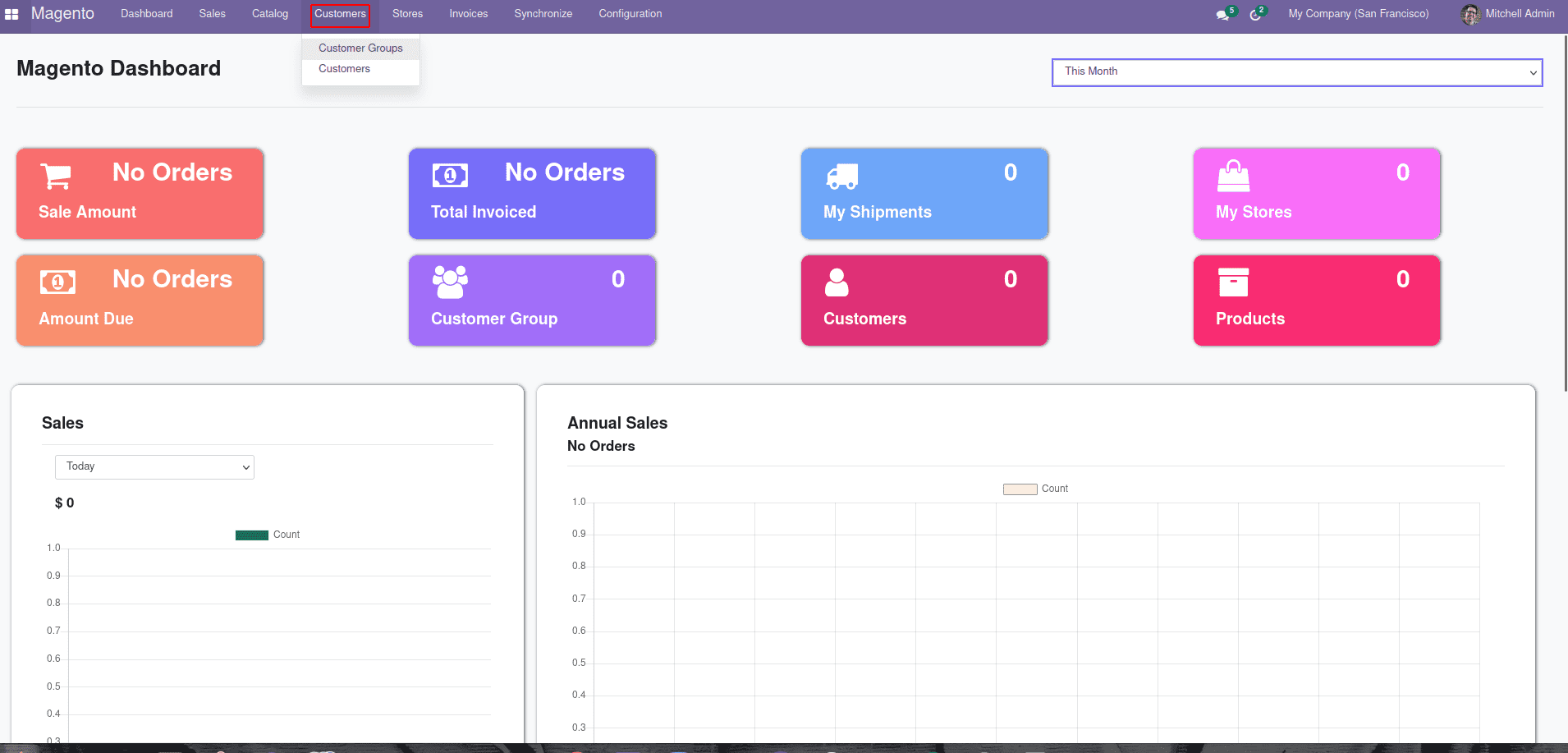Open the Mitchell Admin user menu
This screenshot has height=753, width=1568.
pos(1508,14)
